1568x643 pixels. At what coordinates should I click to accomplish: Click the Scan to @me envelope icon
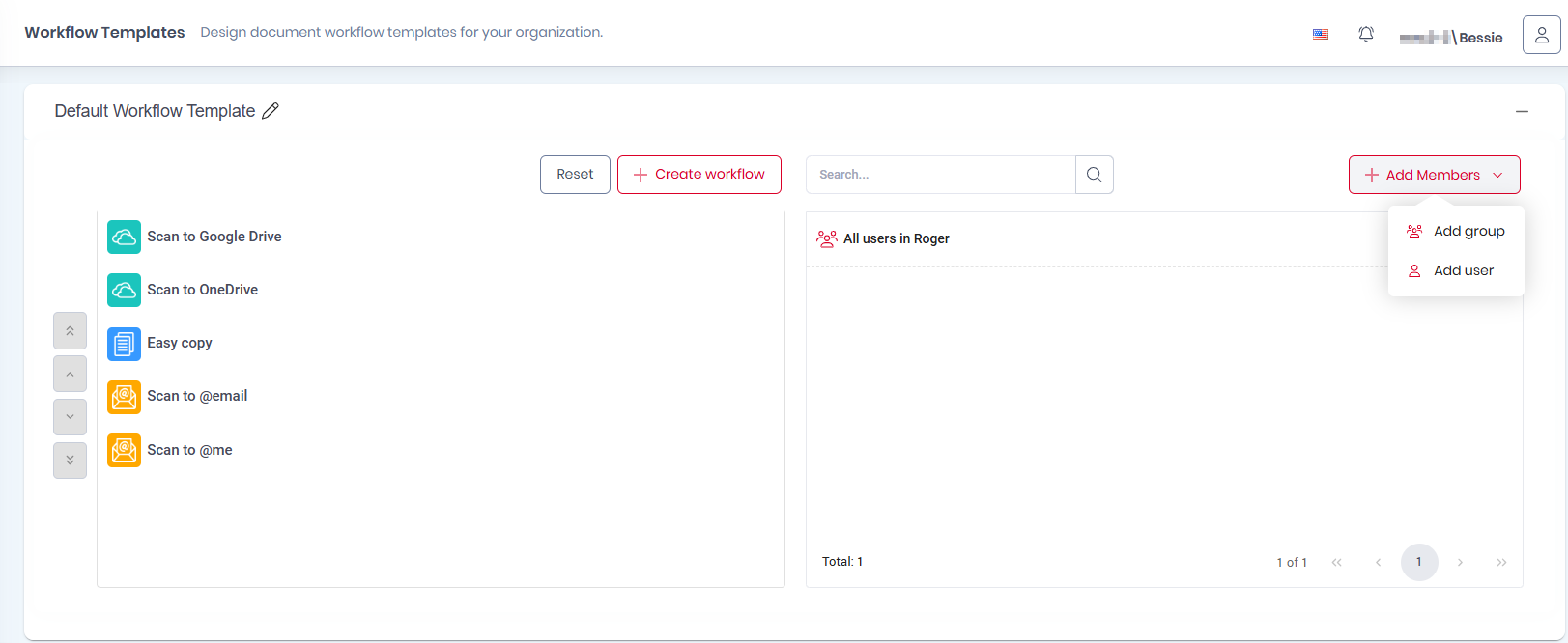[x=124, y=450]
